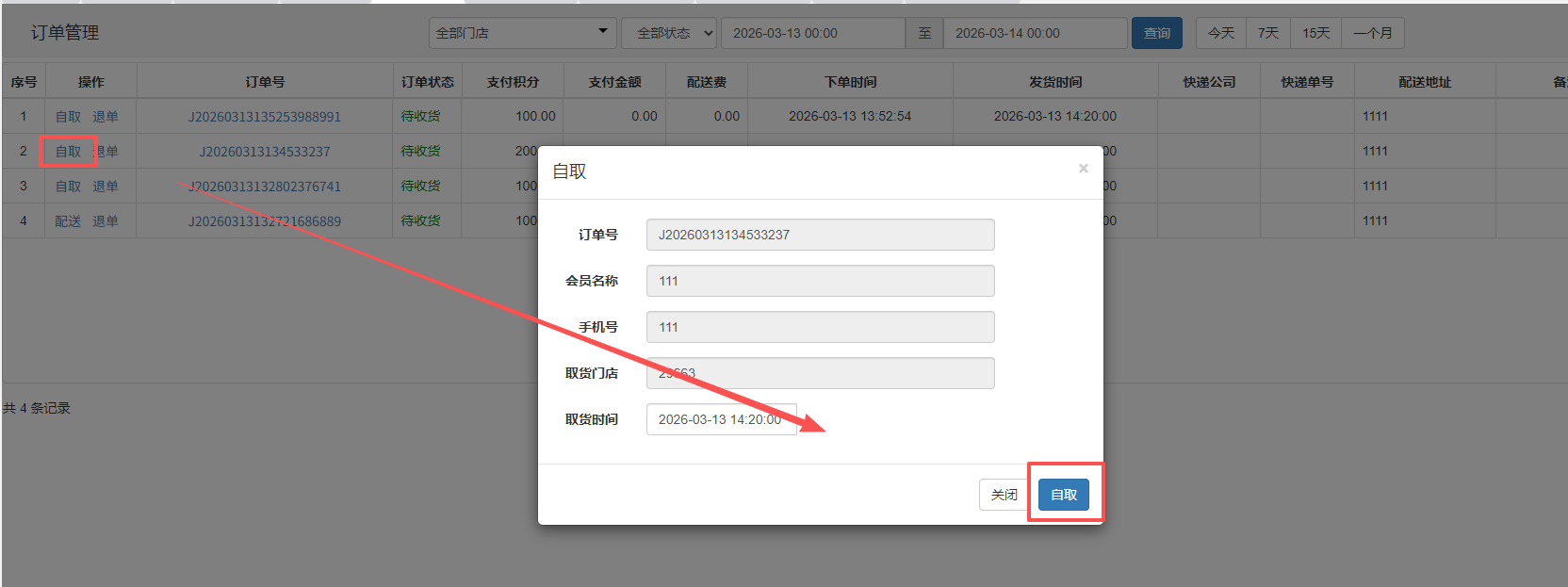This screenshot has height=587, width=1568.
Task: Click the blue 自取 confirm button
Action: pyautogui.click(x=1063, y=495)
